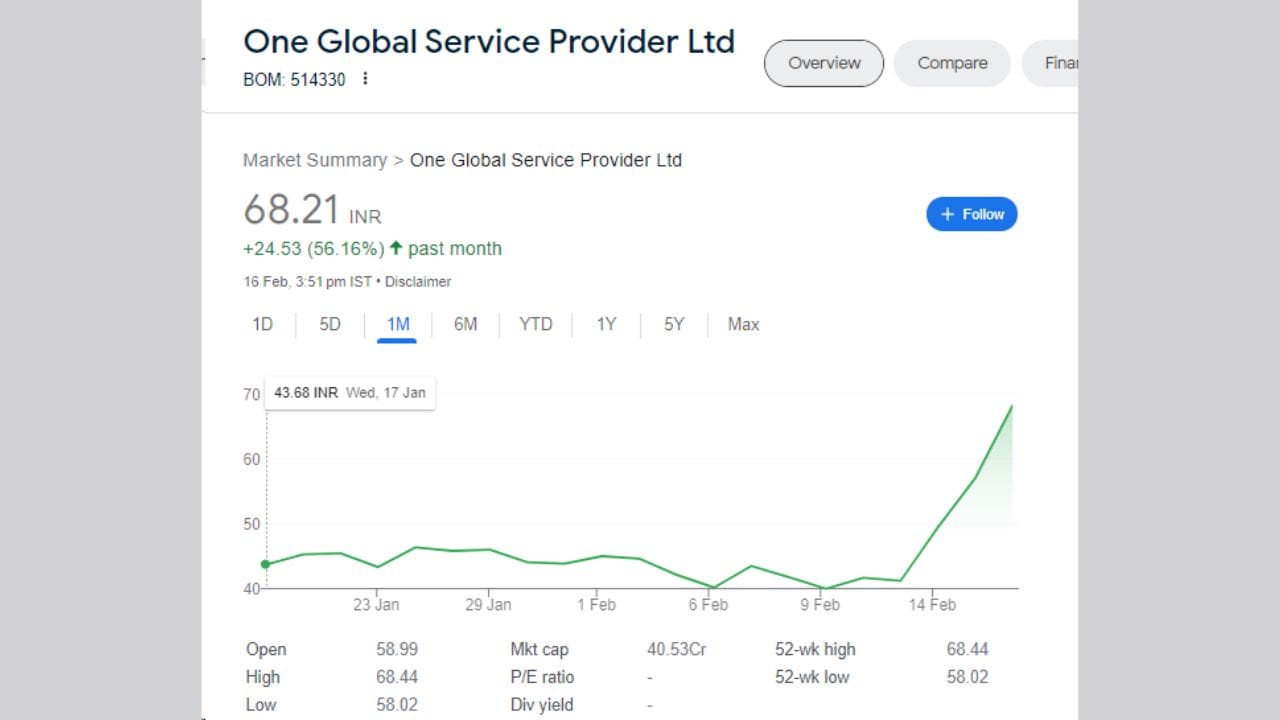The width and height of the screenshot is (1280, 720).
Task: Open the Disclaimer link
Action: (418, 282)
